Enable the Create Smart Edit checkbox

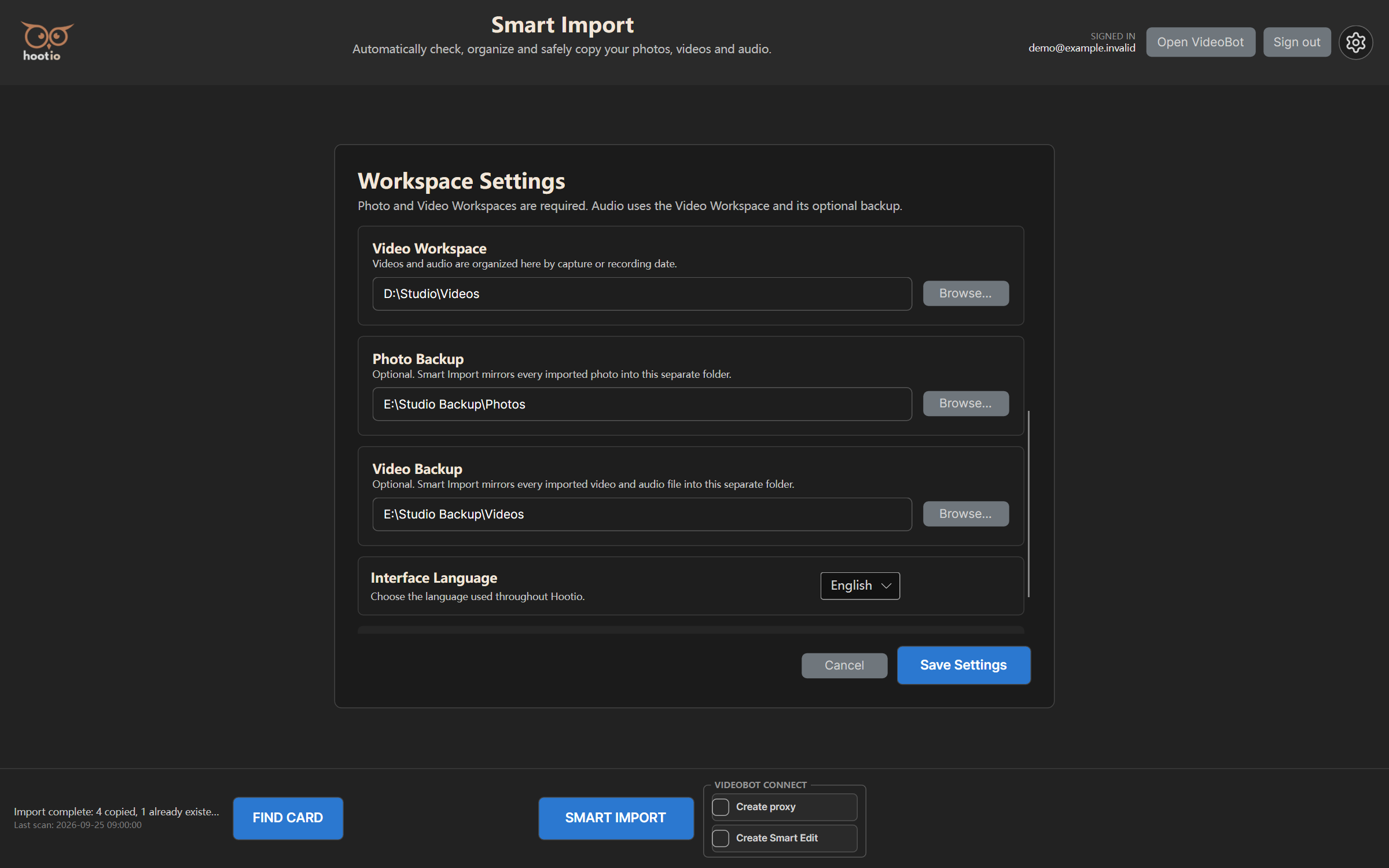pyautogui.click(x=721, y=838)
